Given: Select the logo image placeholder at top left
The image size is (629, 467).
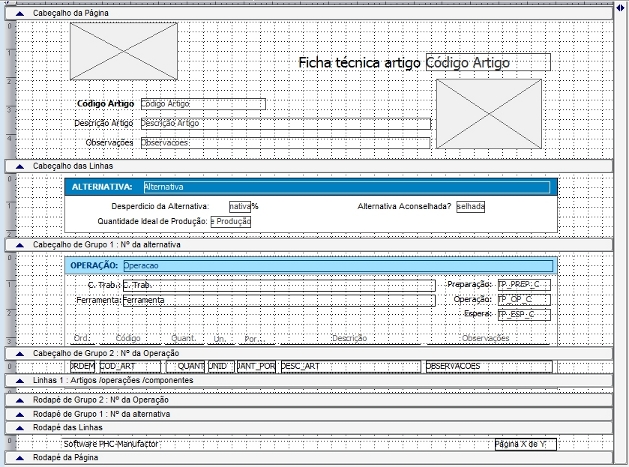Looking at the screenshot, I should (x=124, y=51).
